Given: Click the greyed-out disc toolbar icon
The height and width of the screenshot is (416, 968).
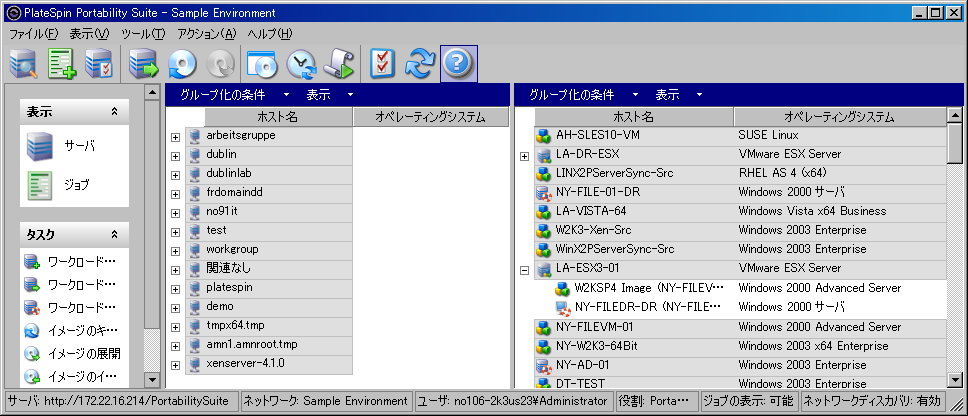Looking at the screenshot, I should point(220,64).
